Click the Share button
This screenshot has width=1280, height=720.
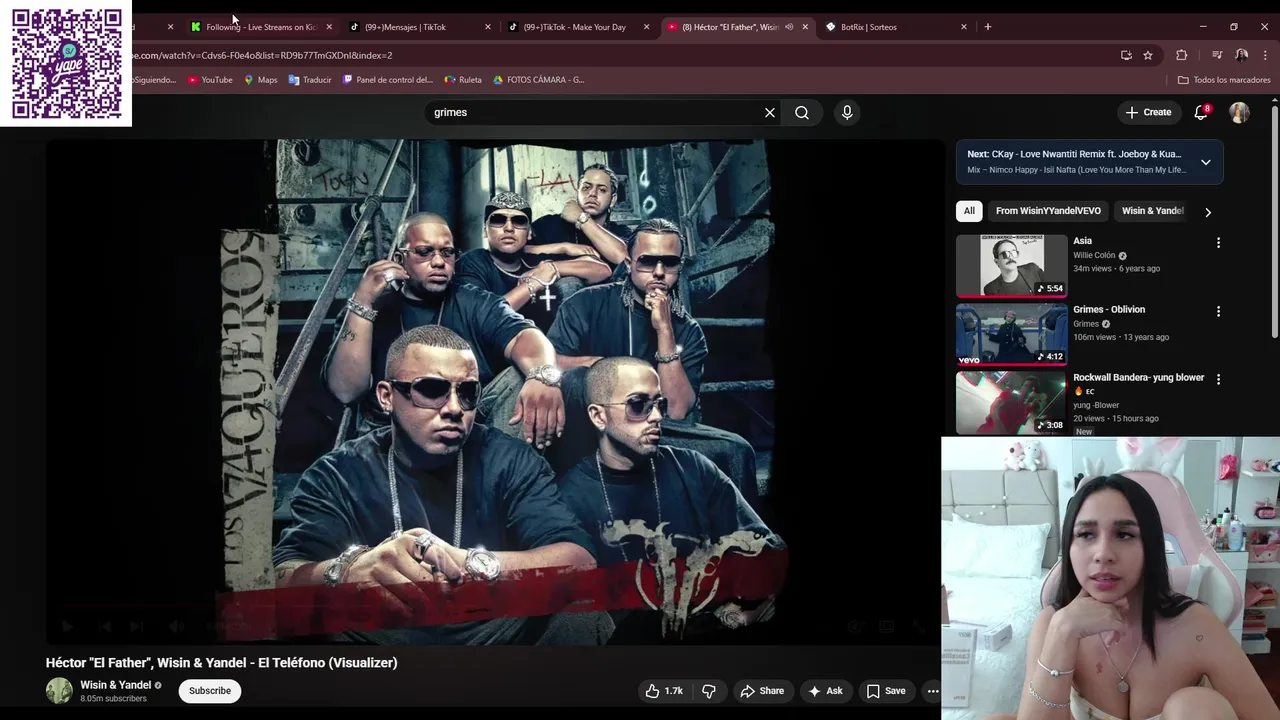762,691
